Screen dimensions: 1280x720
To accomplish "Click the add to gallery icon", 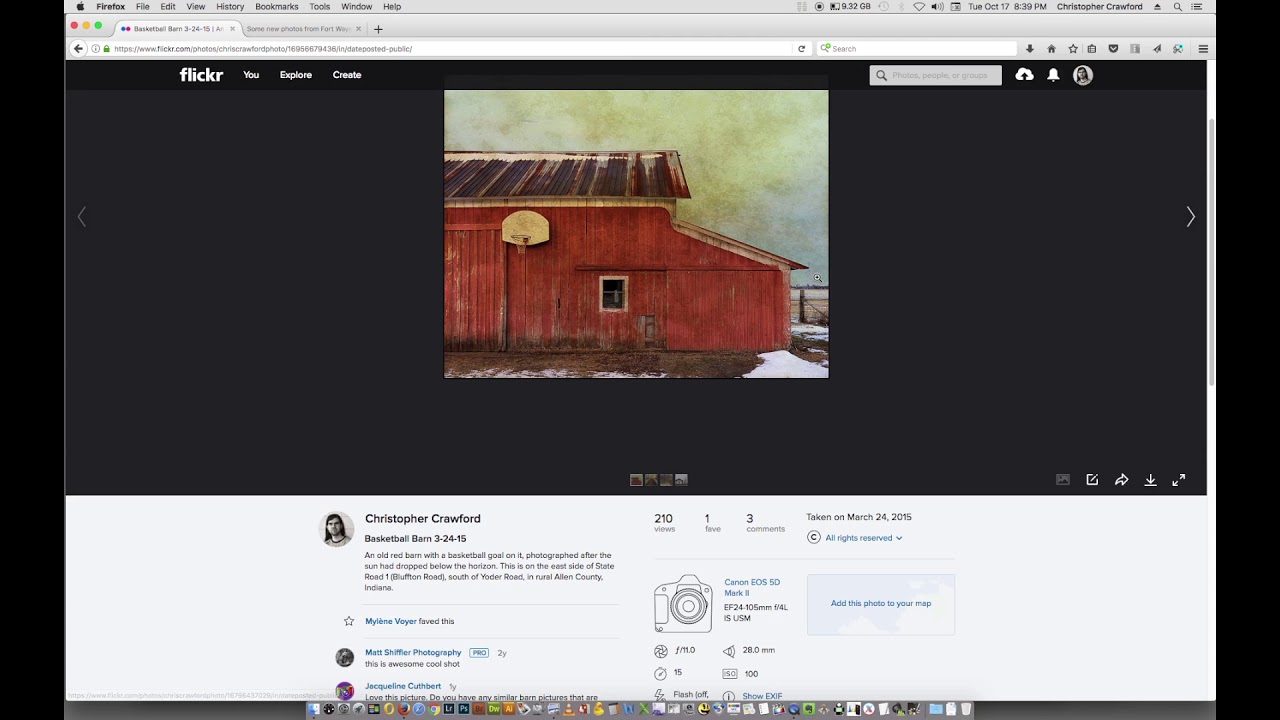I will coord(1063,480).
